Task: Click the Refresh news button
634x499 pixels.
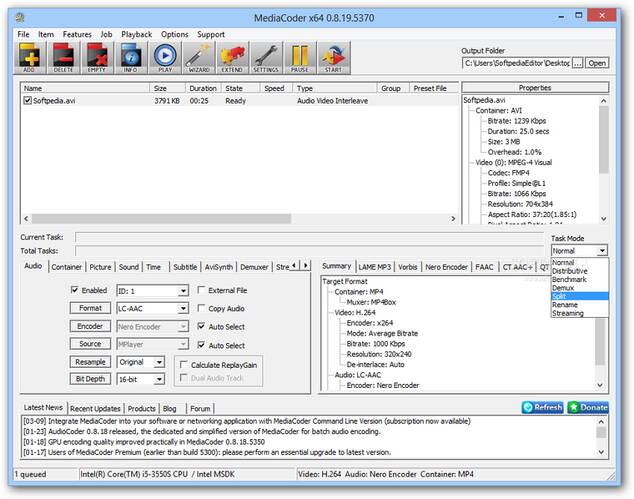Action: pyautogui.click(x=543, y=407)
